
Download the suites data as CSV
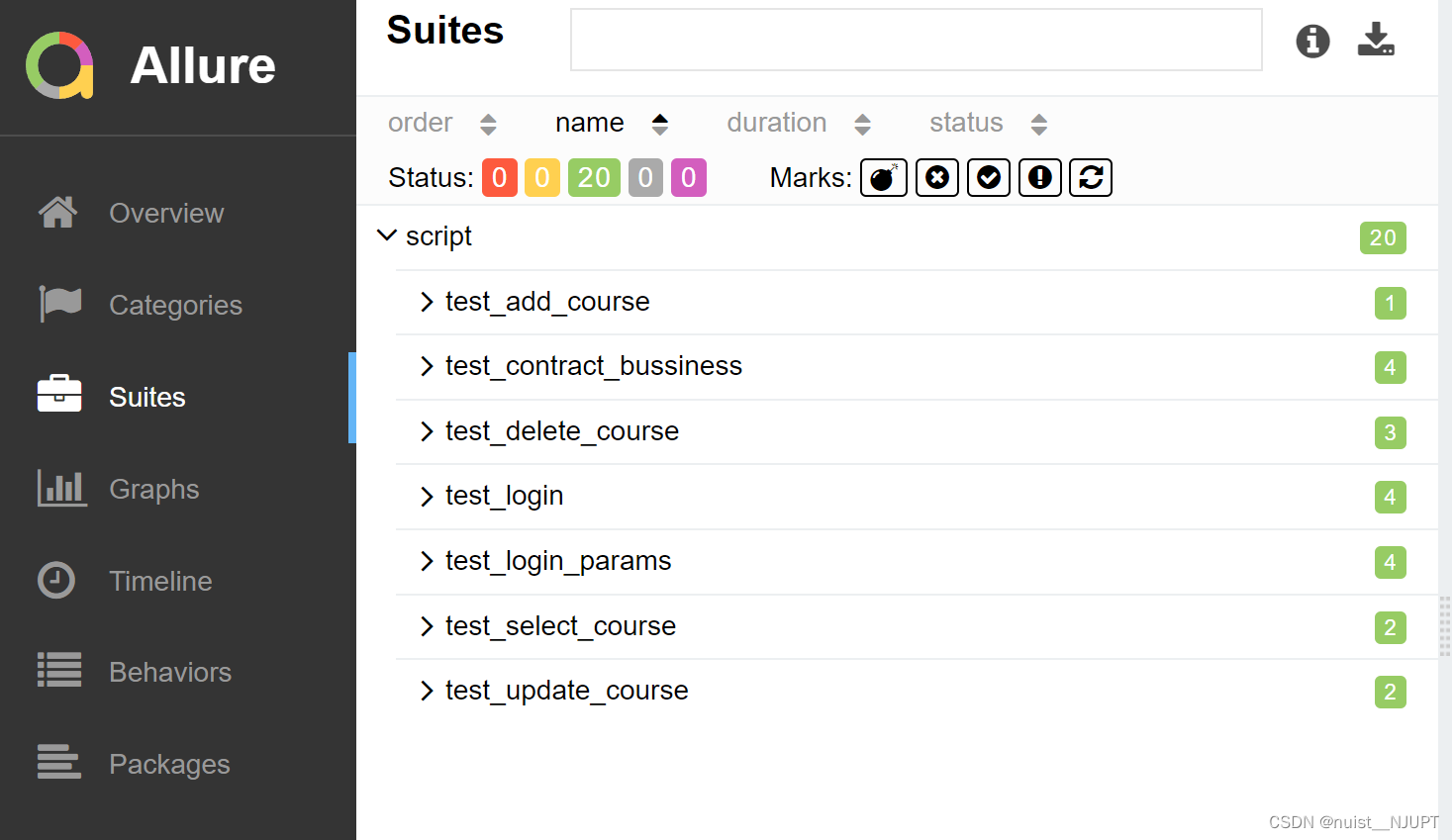(x=1376, y=40)
